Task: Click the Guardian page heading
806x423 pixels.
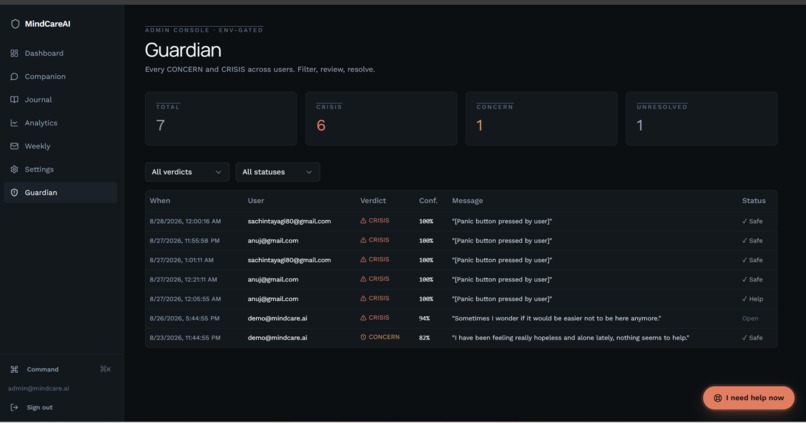Action: [183, 50]
